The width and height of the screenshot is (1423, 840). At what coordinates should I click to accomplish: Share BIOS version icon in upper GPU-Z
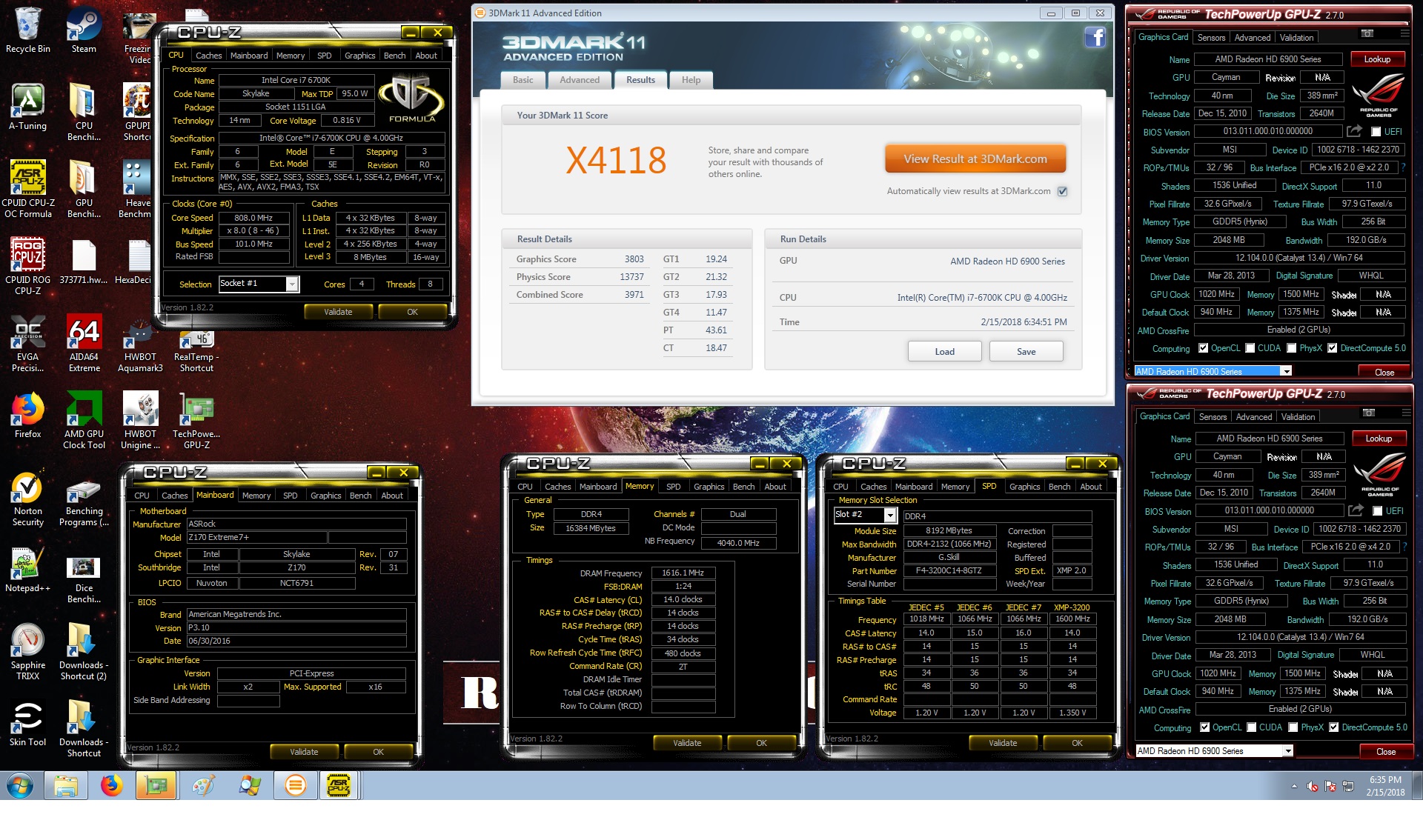tap(1354, 131)
